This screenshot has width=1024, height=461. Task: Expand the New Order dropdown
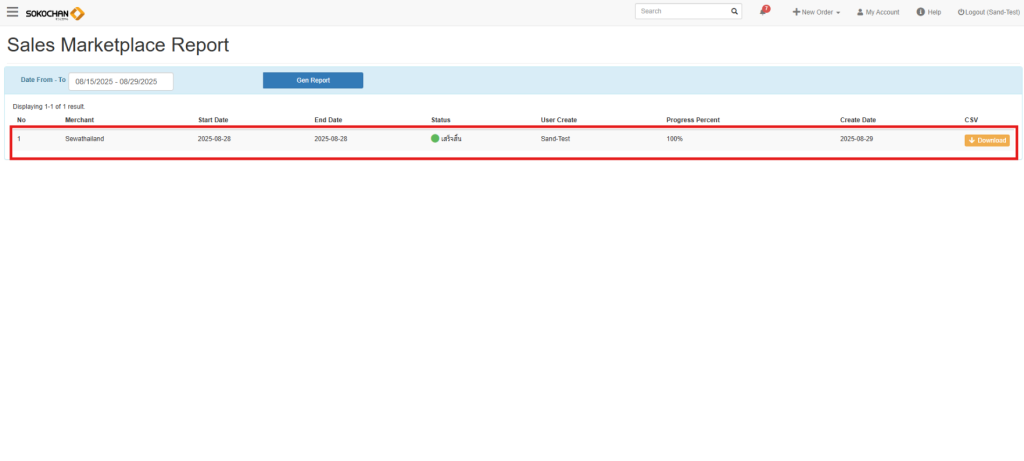tap(816, 12)
